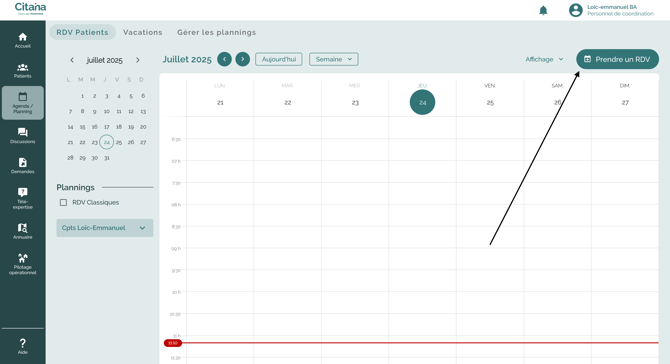Click the Prendre un RDV button

[x=617, y=59]
